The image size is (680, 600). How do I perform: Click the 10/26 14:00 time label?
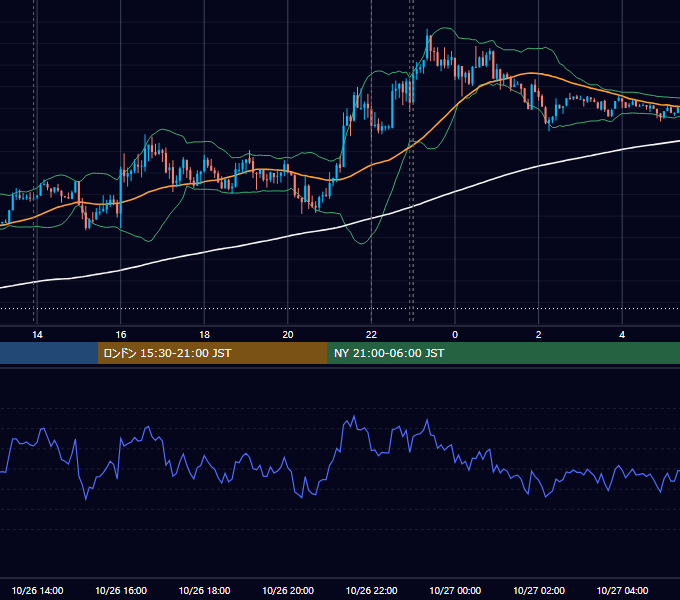coord(37,590)
